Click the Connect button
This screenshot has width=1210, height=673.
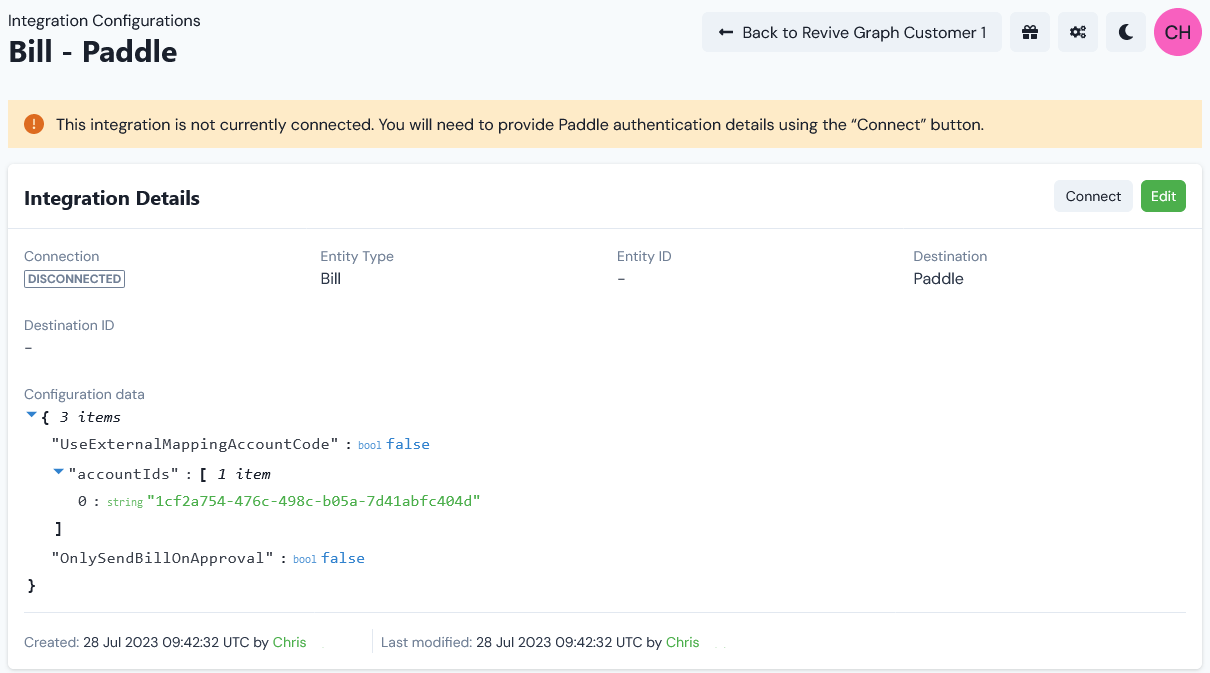(x=1093, y=196)
